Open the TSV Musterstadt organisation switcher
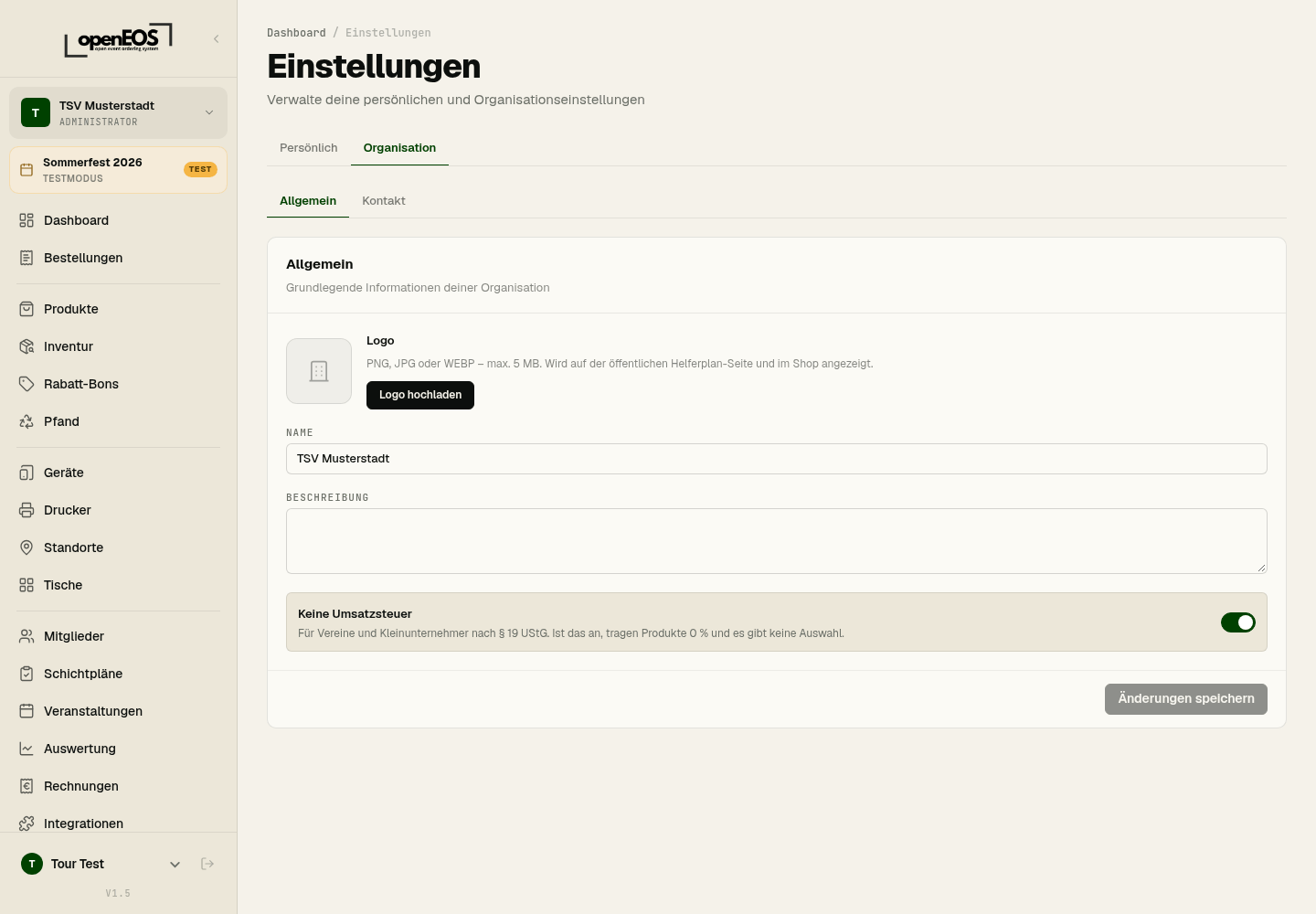Image resolution: width=1316 pixels, height=914 pixels. click(x=118, y=112)
